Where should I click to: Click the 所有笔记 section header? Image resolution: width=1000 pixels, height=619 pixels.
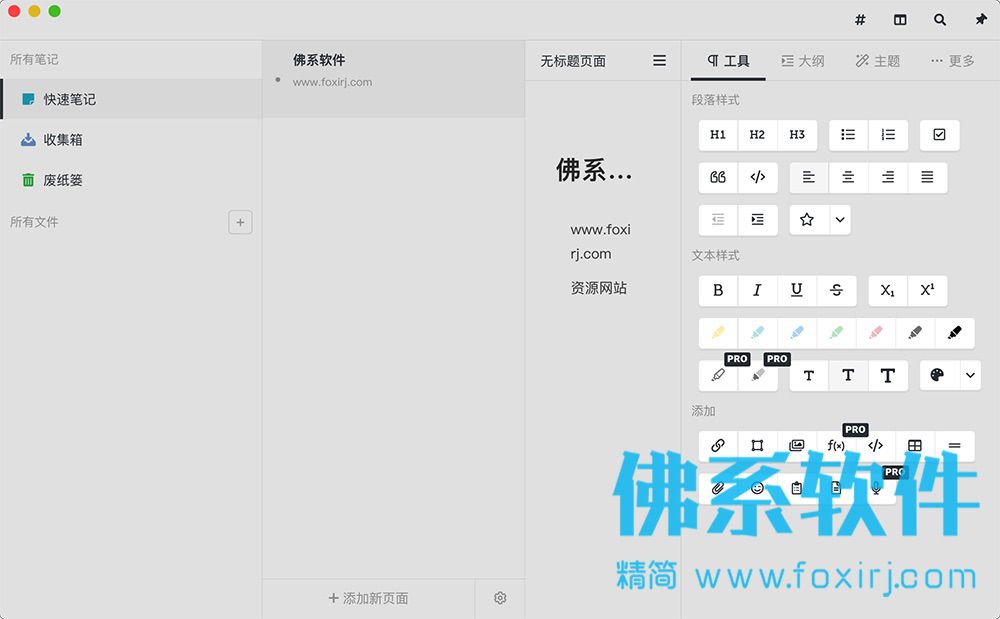34,59
